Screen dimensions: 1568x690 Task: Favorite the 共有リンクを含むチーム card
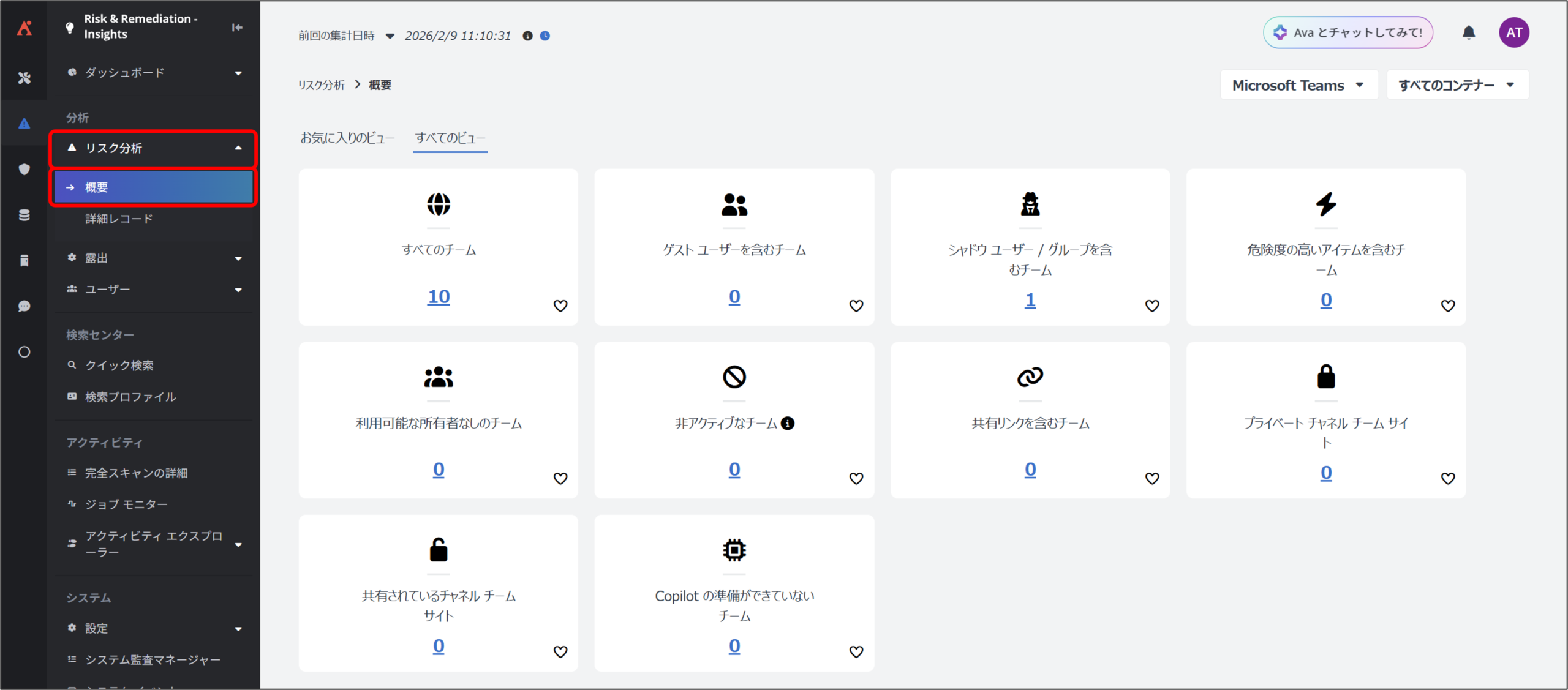1151,478
